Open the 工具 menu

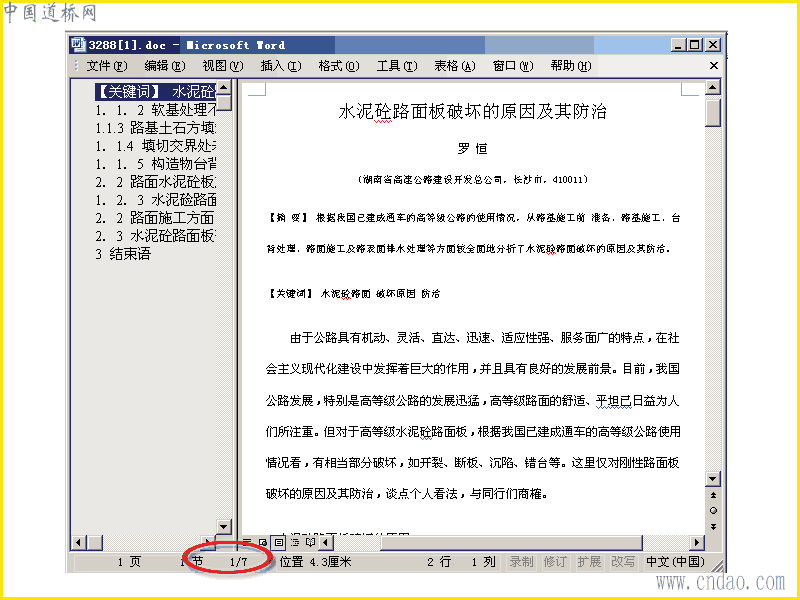pyautogui.click(x=397, y=66)
